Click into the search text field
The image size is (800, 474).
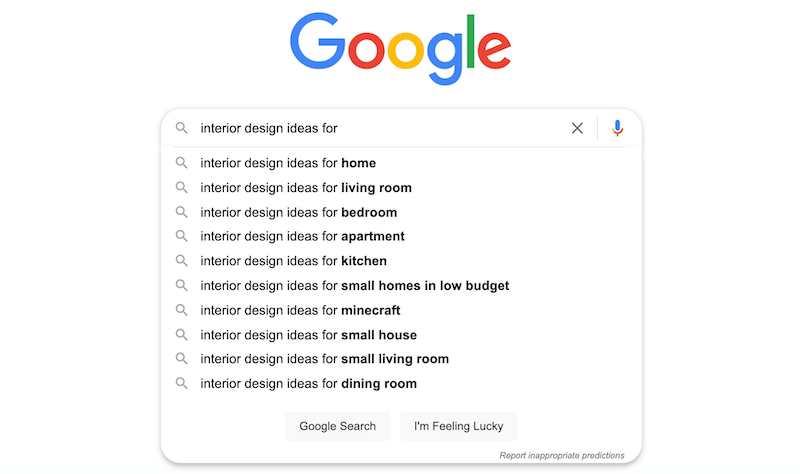click(x=380, y=128)
